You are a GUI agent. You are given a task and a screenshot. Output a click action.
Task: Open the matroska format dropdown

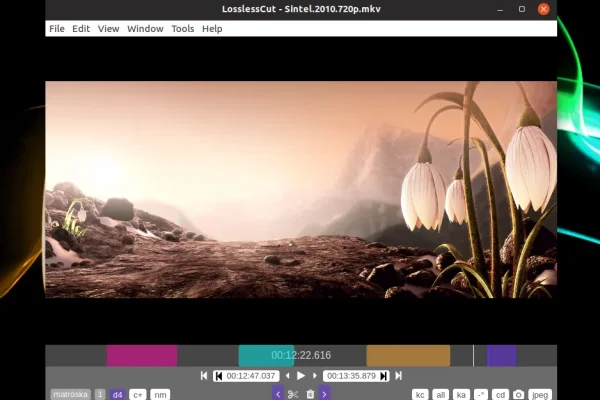coord(70,394)
